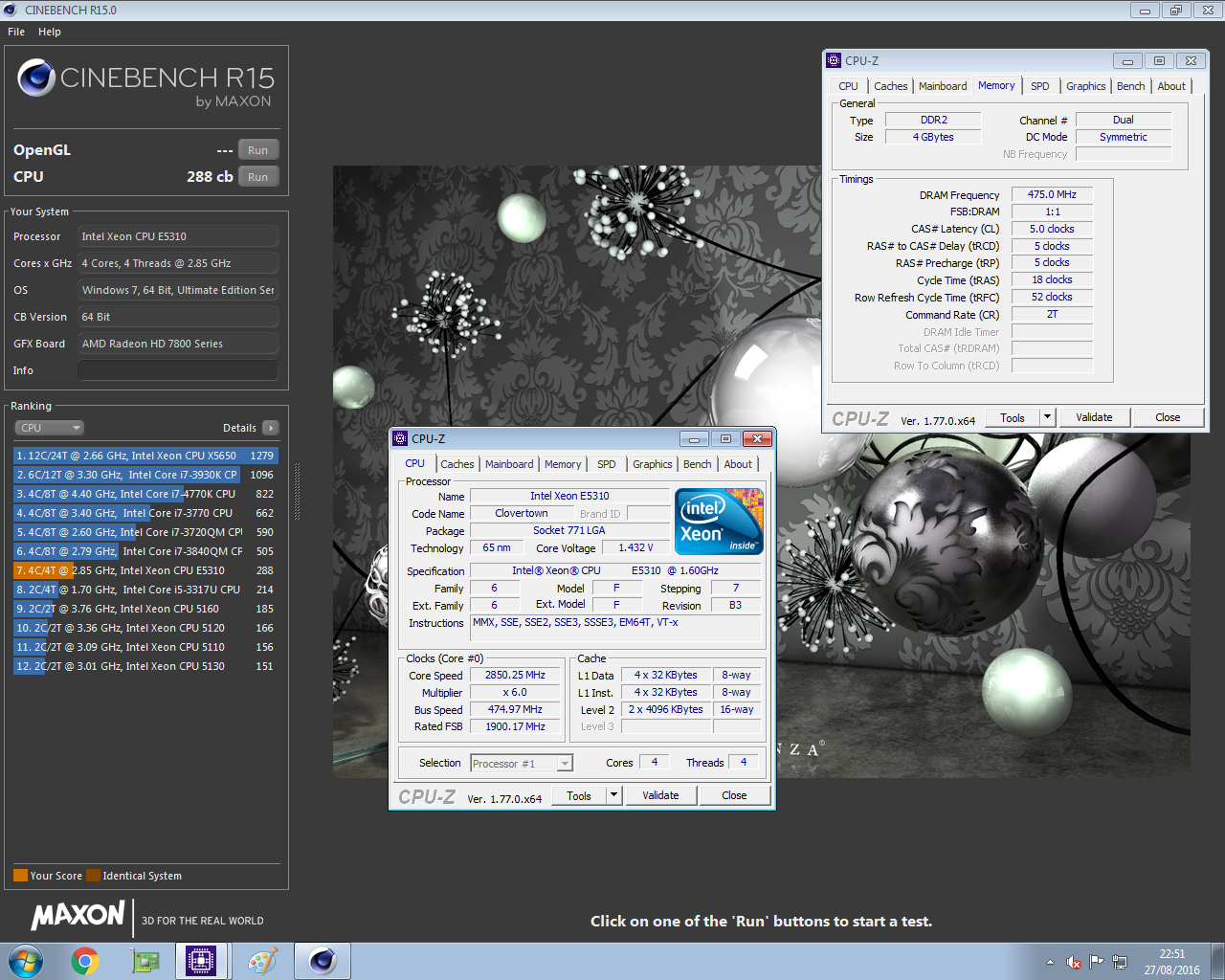Click Close button in front CPU-Z window
1225x980 pixels.
[x=734, y=795]
